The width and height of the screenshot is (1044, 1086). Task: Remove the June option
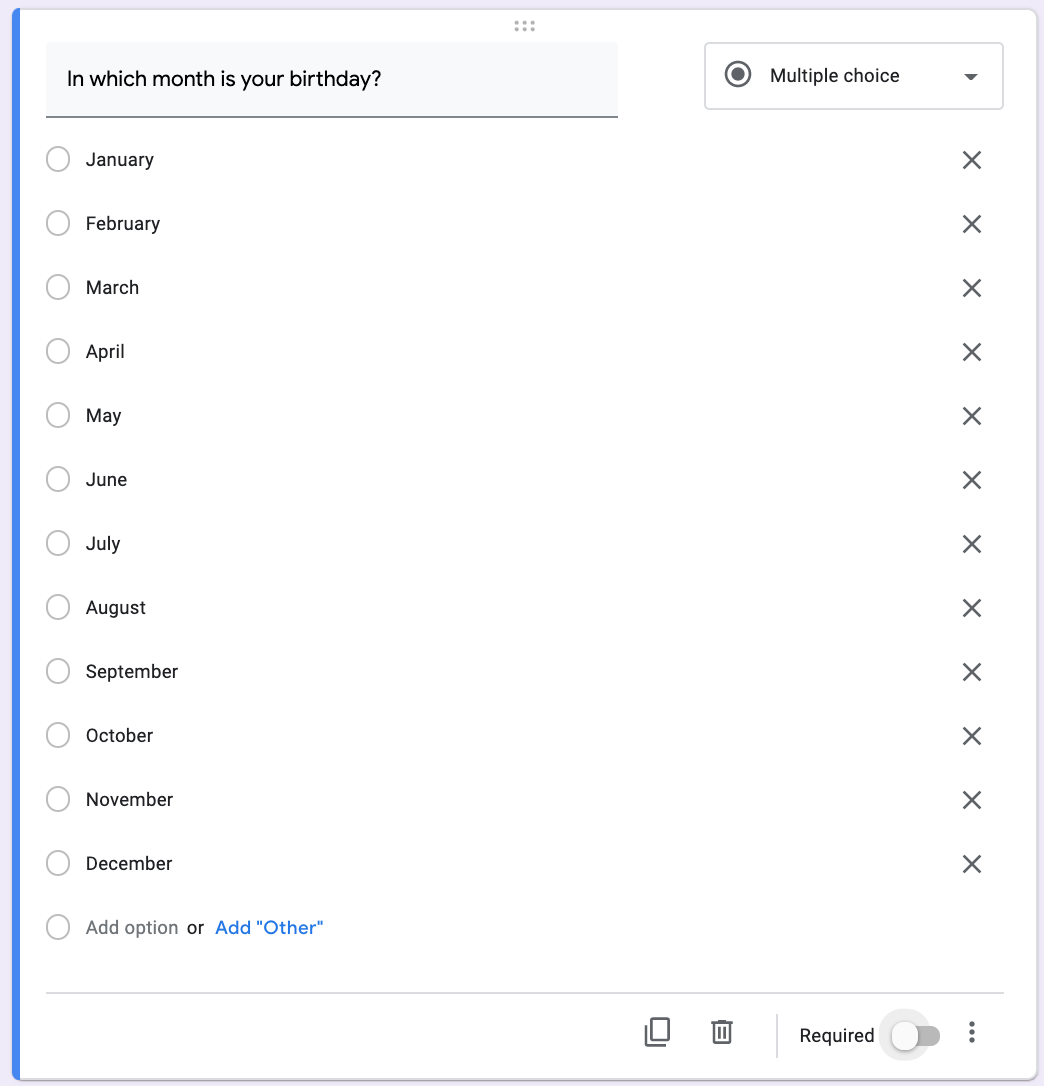coord(972,480)
